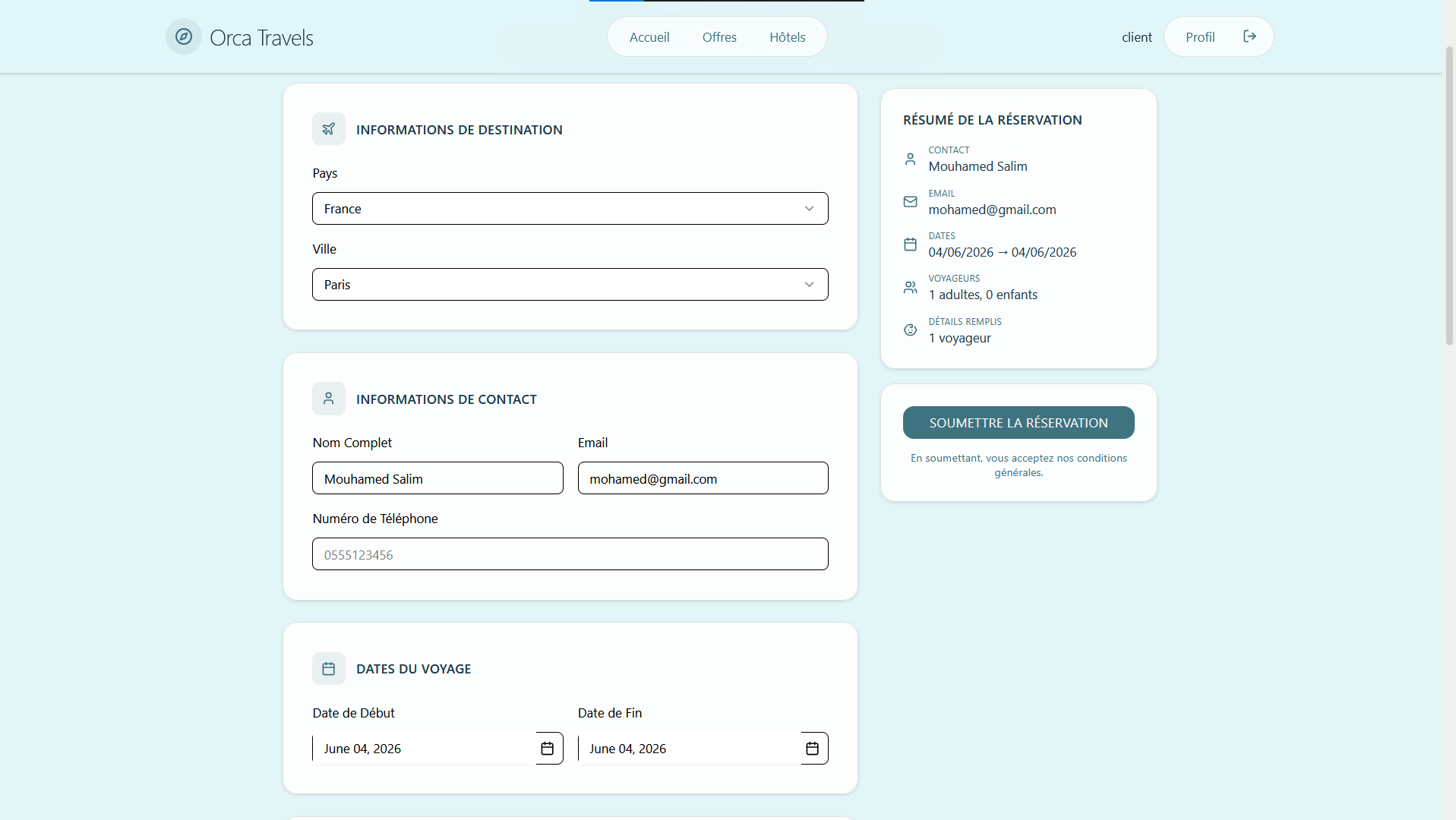
Task: Navigate to Hôtels
Action: (x=788, y=37)
